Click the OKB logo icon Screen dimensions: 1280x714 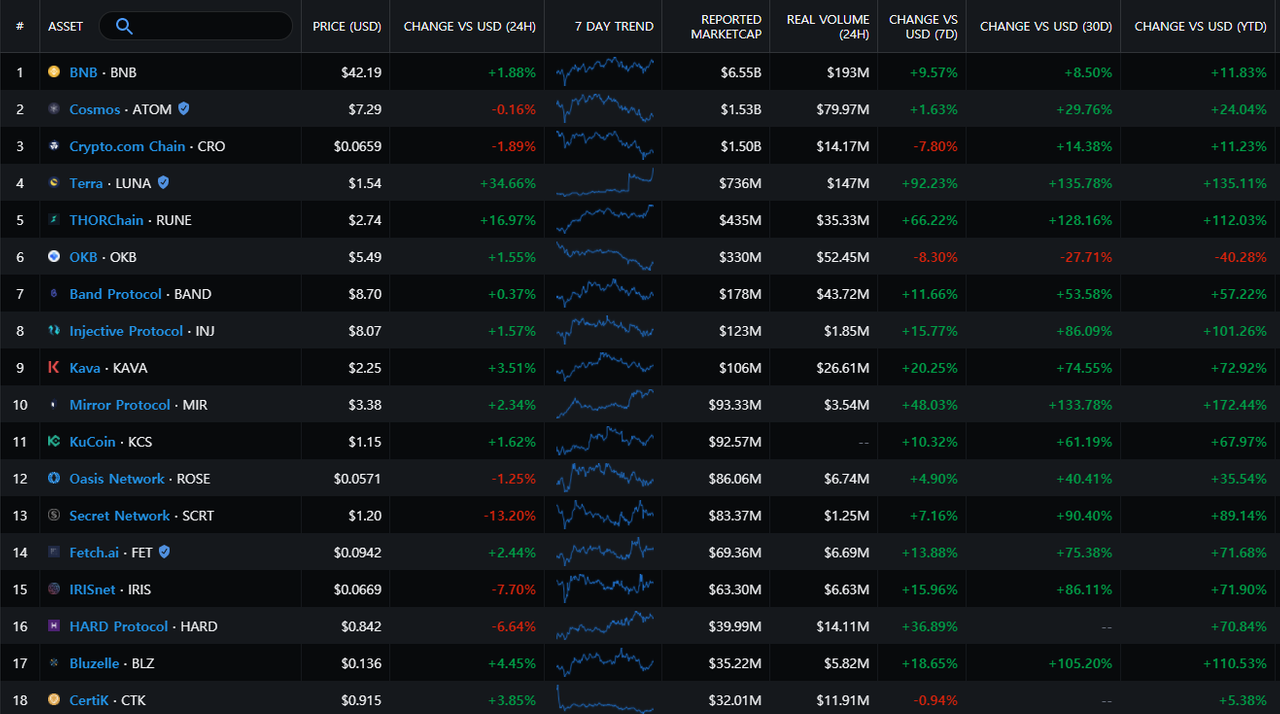[54, 257]
